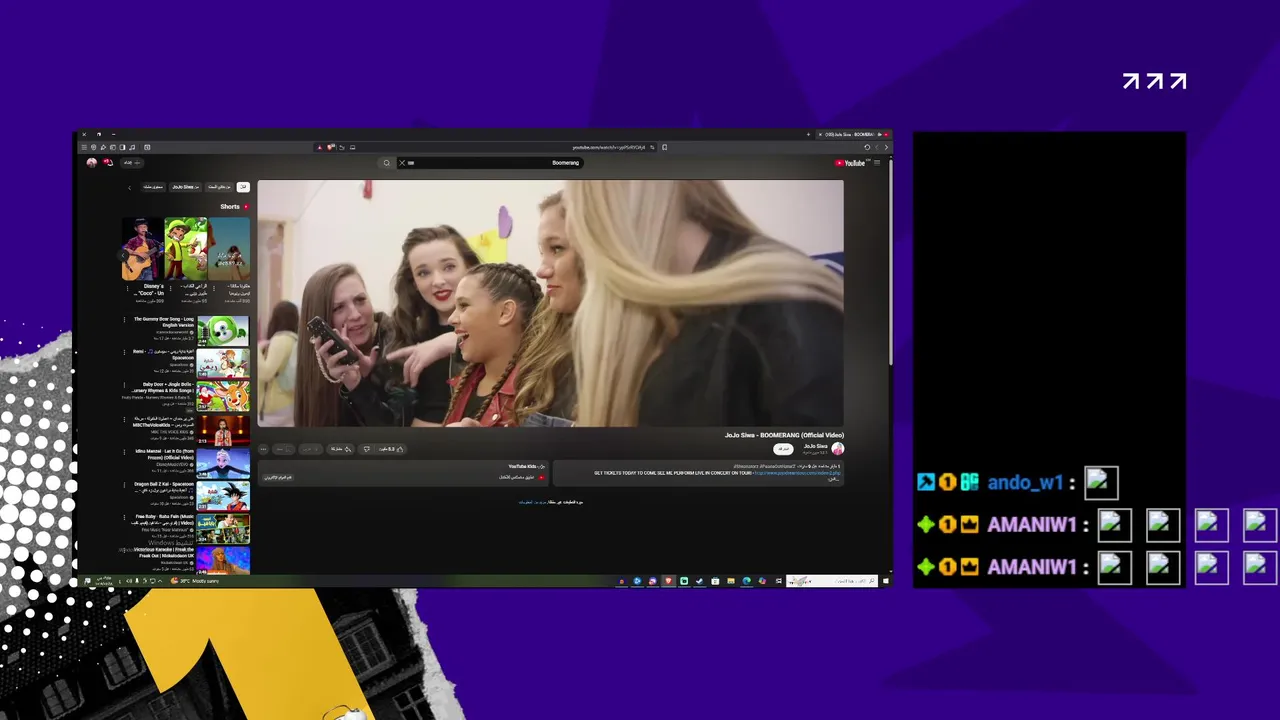Click the browser address bar URL
The image size is (1280, 720).
point(609,147)
